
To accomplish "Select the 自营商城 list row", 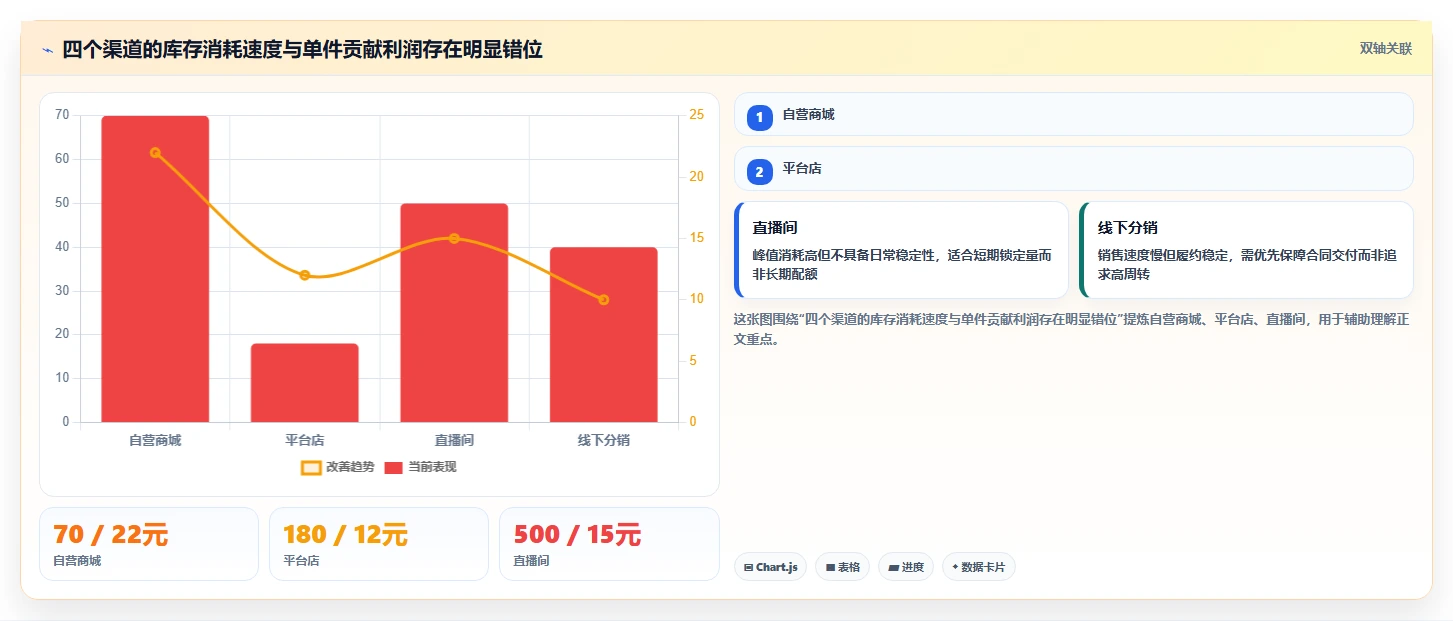I will 1073,114.
